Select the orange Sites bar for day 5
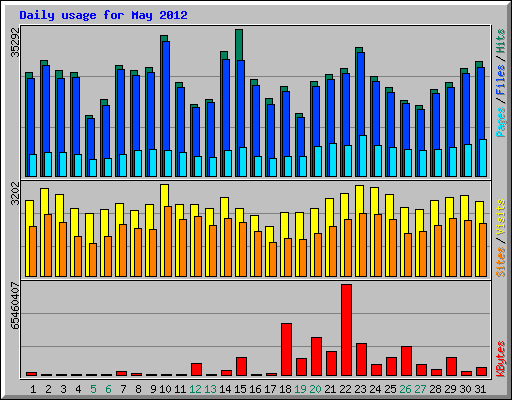Image resolution: width=512 pixels, height=400 pixels. (93, 260)
